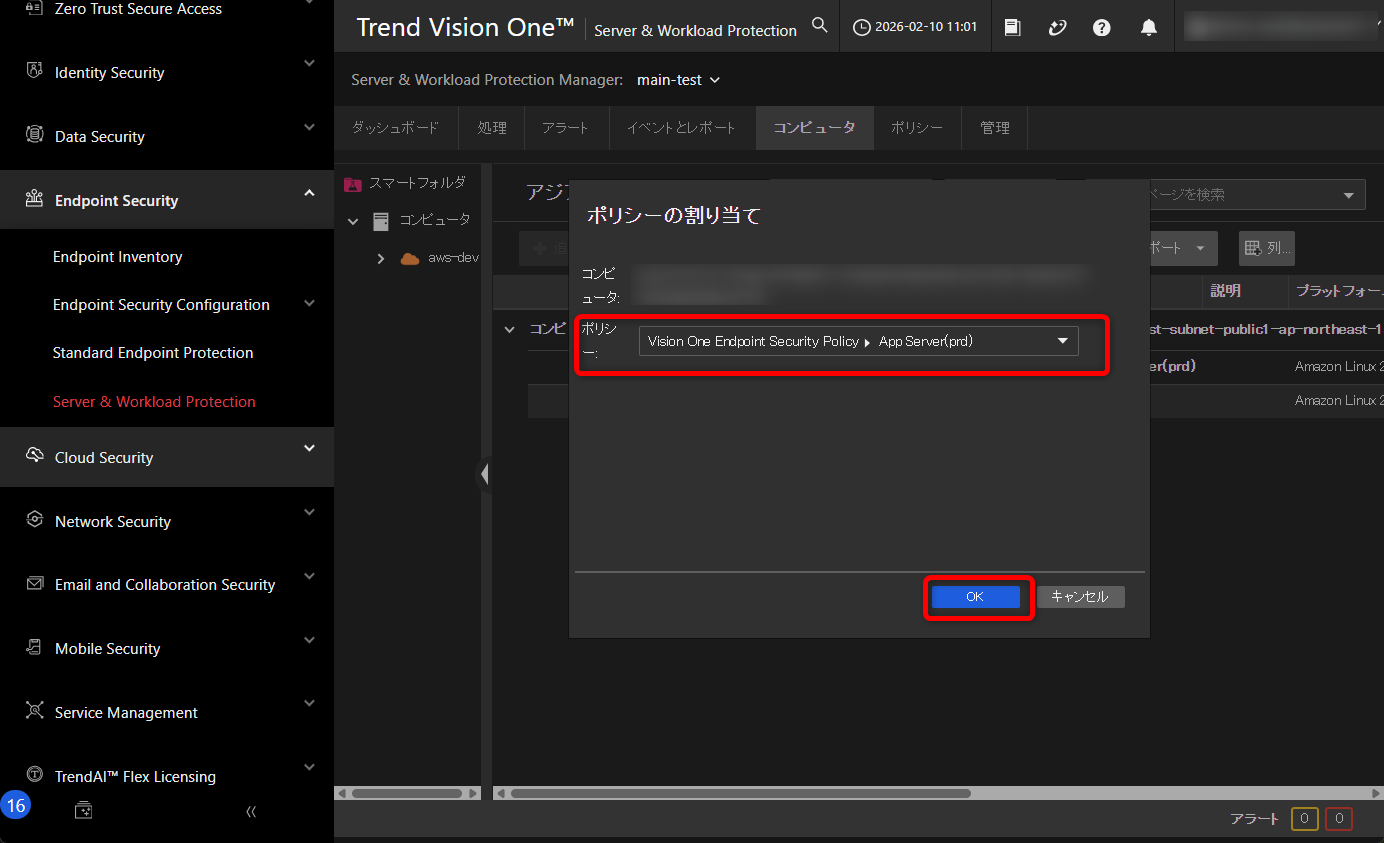Expand the aws-dev tree node
Viewport: 1384px width, 843px height.
tap(380, 258)
